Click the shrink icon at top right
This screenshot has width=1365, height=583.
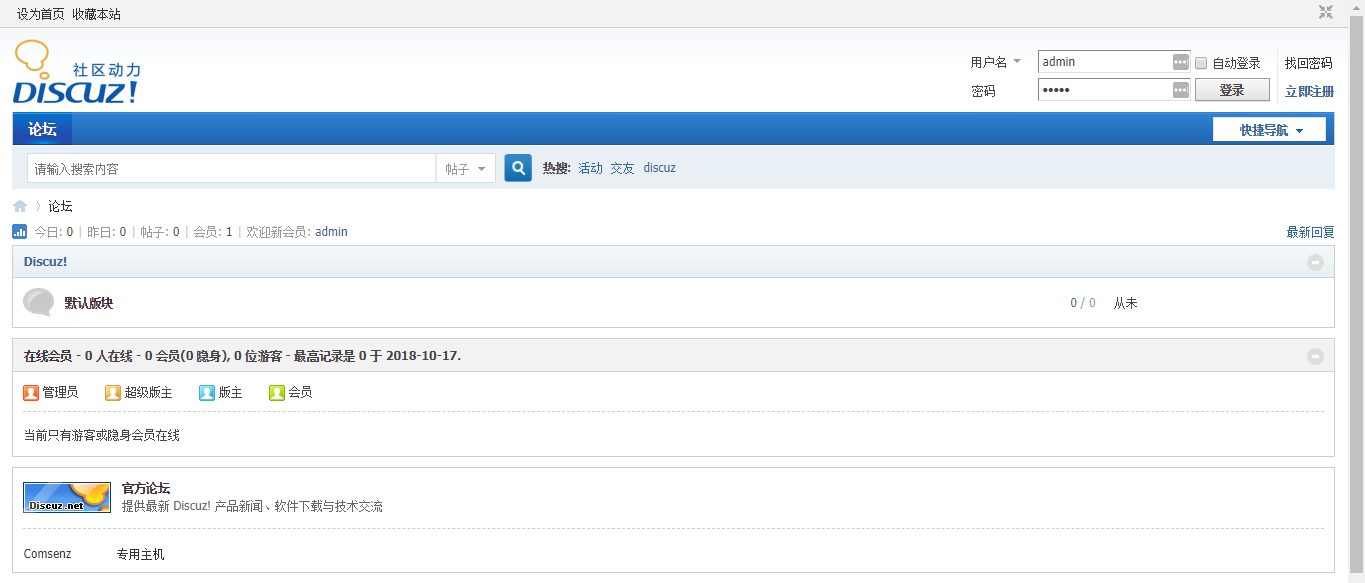click(x=1325, y=12)
